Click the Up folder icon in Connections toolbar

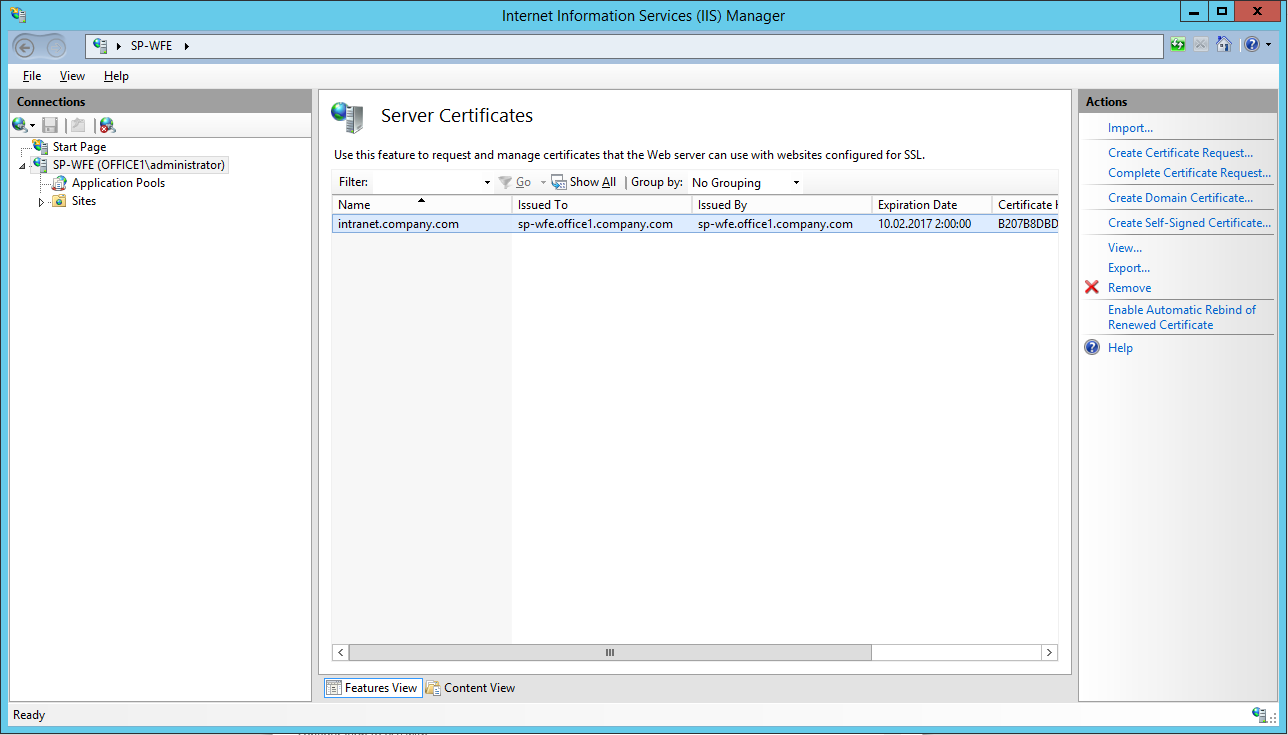(x=78, y=125)
